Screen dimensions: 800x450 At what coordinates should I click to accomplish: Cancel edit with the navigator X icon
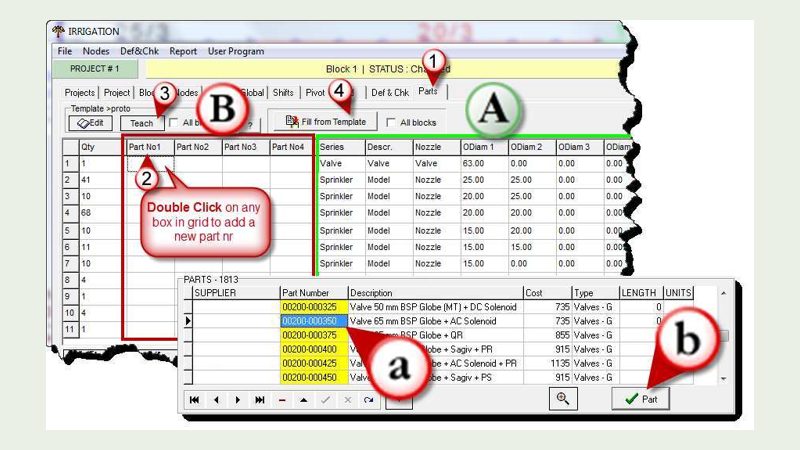tap(347, 400)
